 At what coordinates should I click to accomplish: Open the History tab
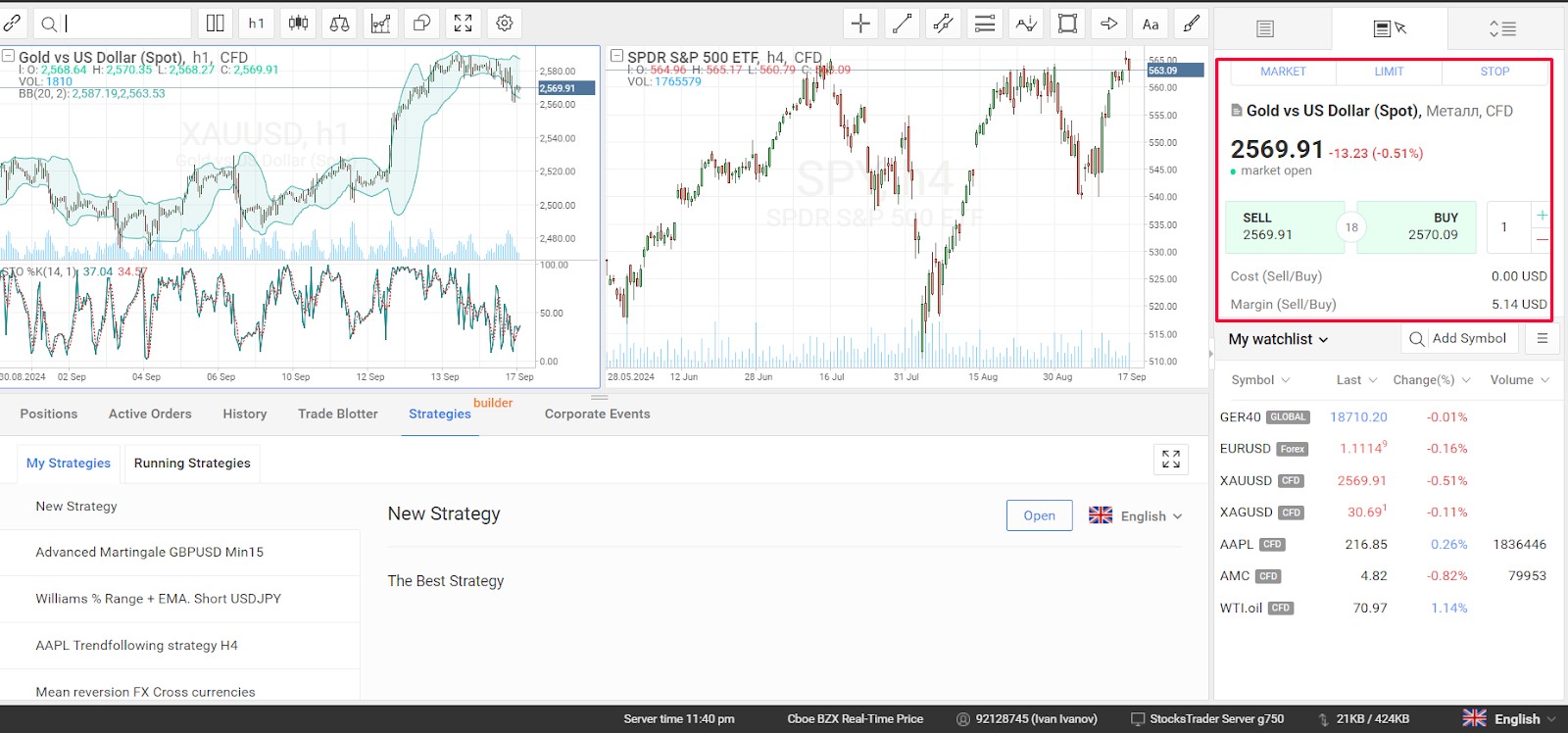click(245, 414)
